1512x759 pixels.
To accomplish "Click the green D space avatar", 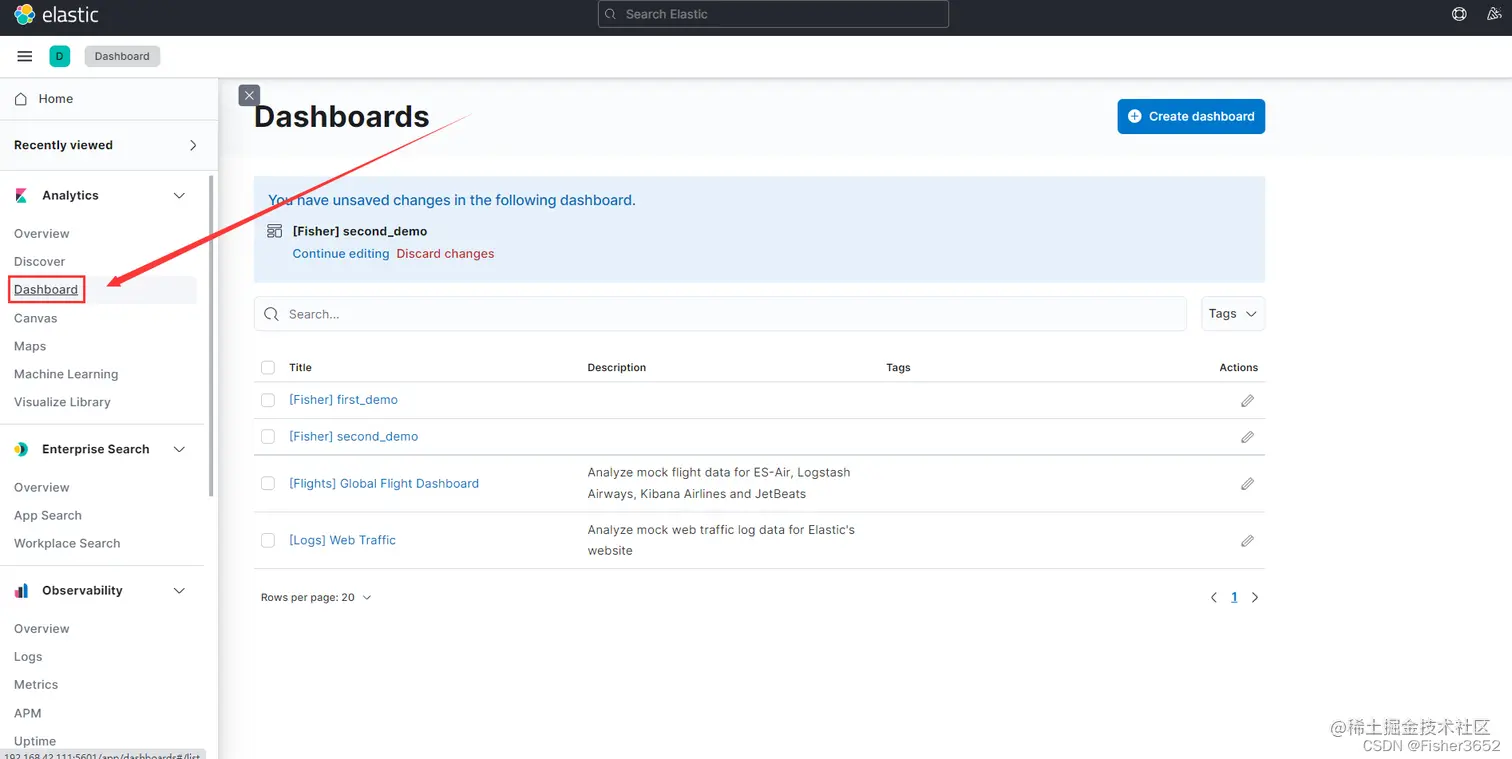I will pyautogui.click(x=59, y=56).
